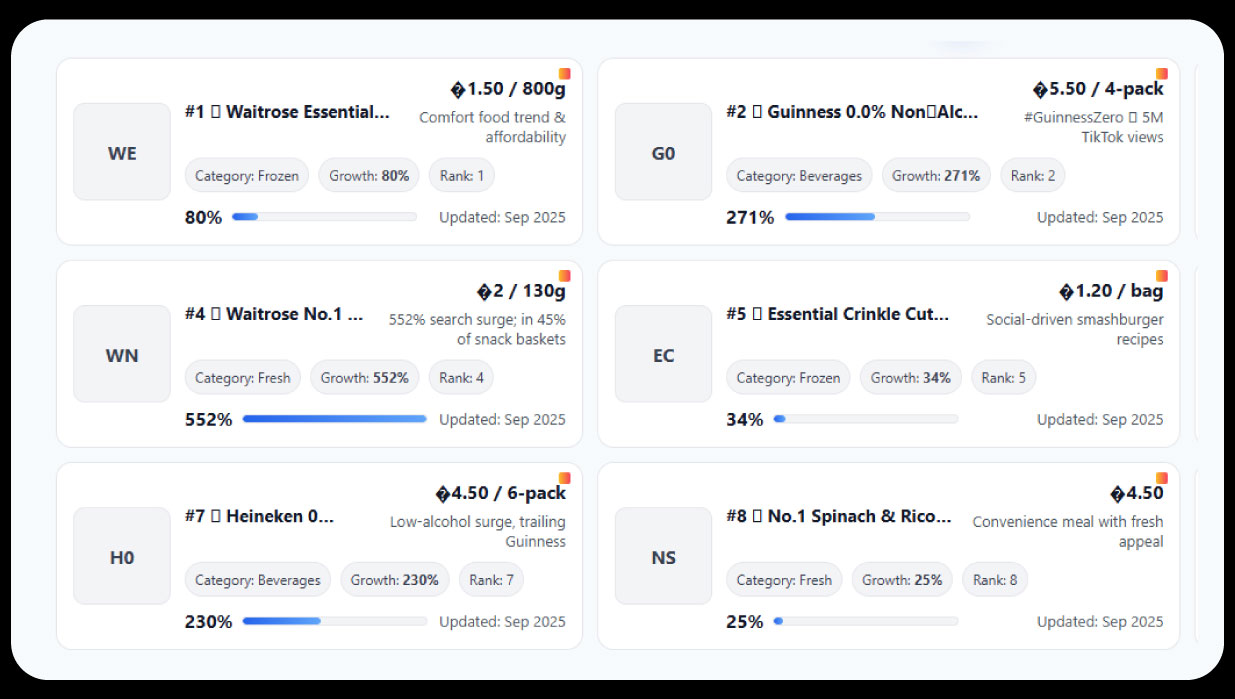1235x699 pixels.
Task: Click the WE product avatar tile
Action: (122, 152)
